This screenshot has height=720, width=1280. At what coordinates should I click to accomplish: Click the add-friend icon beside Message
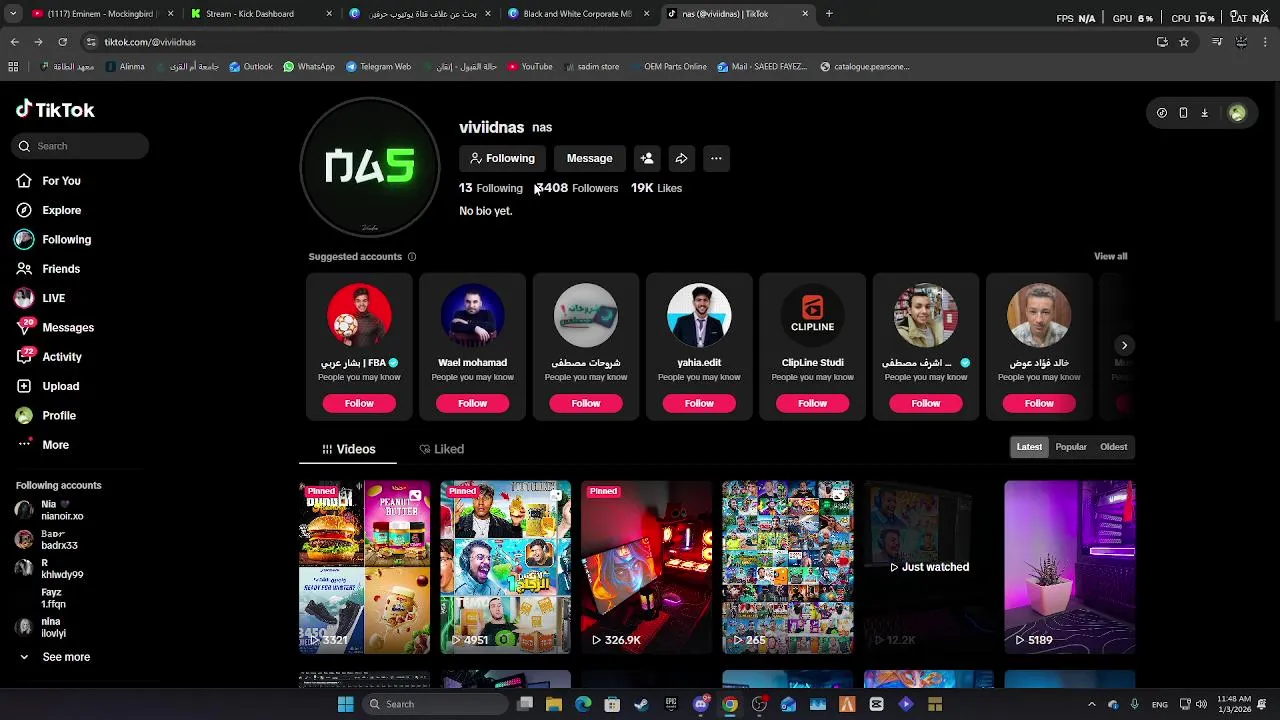(x=647, y=158)
